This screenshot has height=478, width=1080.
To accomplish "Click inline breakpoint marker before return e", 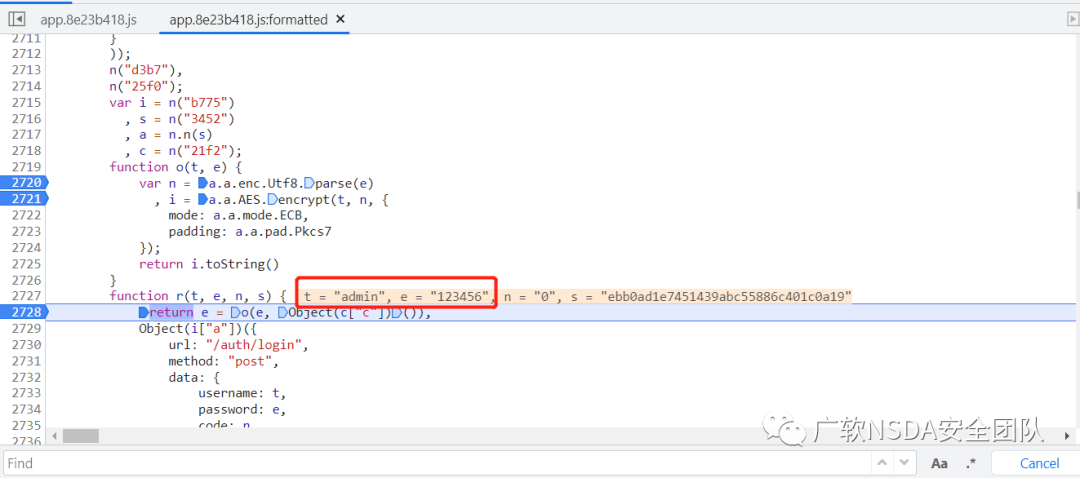I will click(x=143, y=312).
